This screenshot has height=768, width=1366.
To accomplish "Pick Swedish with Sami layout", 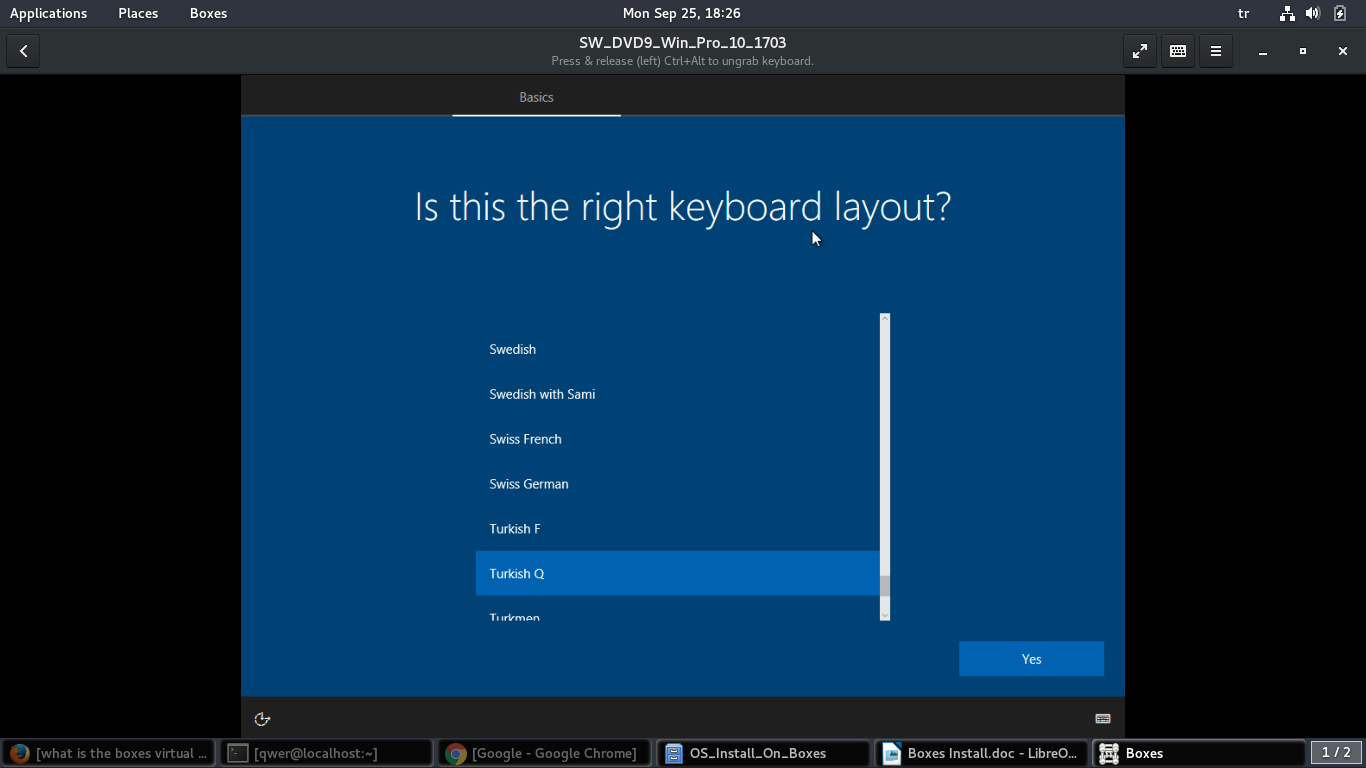I will [542, 394].
